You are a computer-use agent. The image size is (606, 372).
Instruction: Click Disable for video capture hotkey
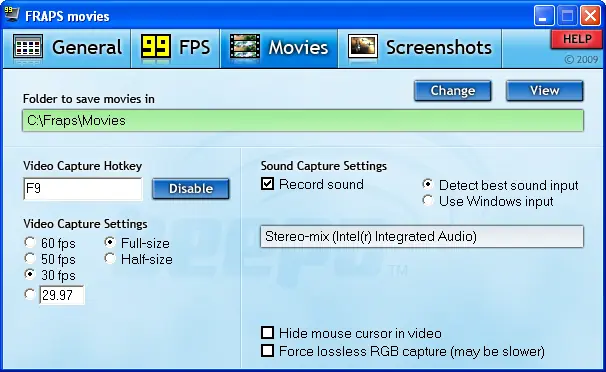(191, 189)
